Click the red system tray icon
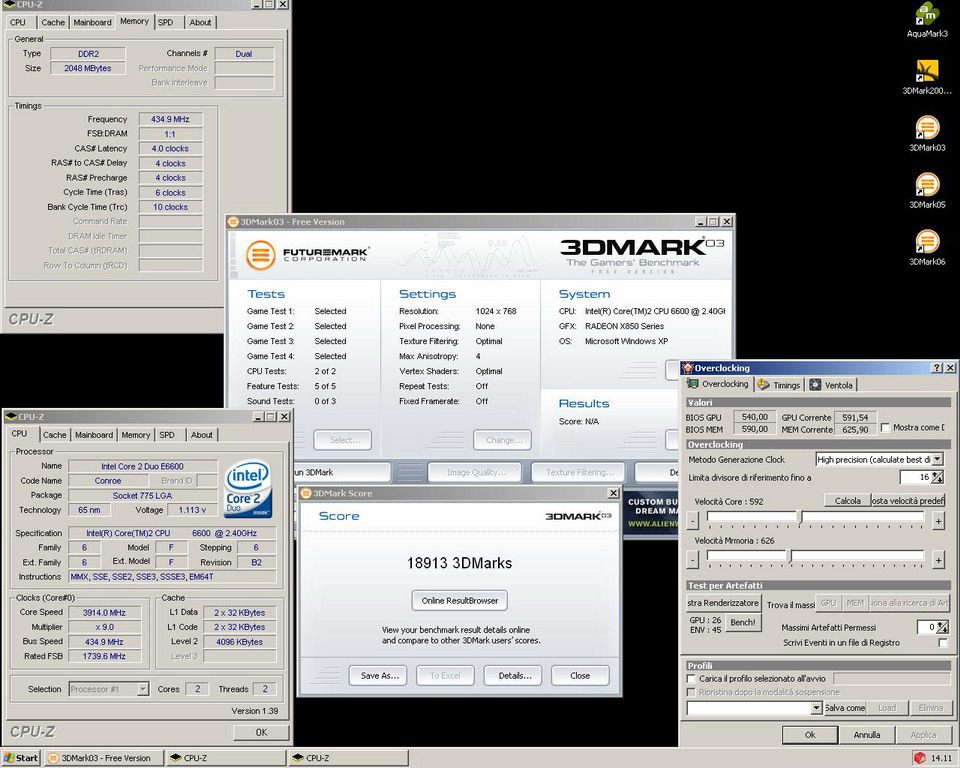The height and width of the screenshot is (768, 960). coord(920,758)
